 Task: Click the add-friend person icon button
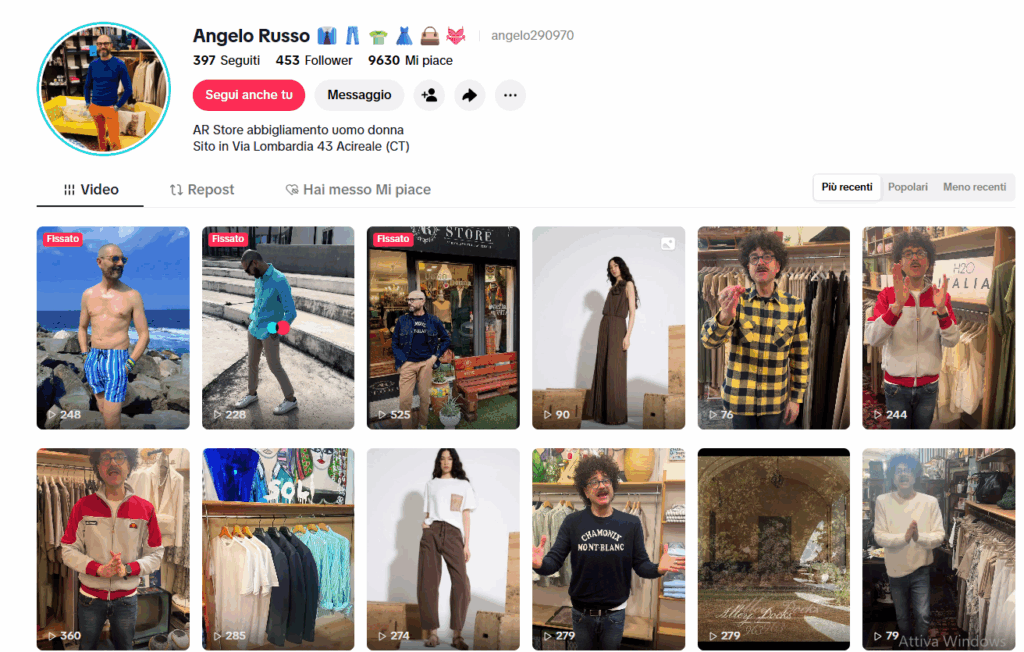[x=429, y=95]
